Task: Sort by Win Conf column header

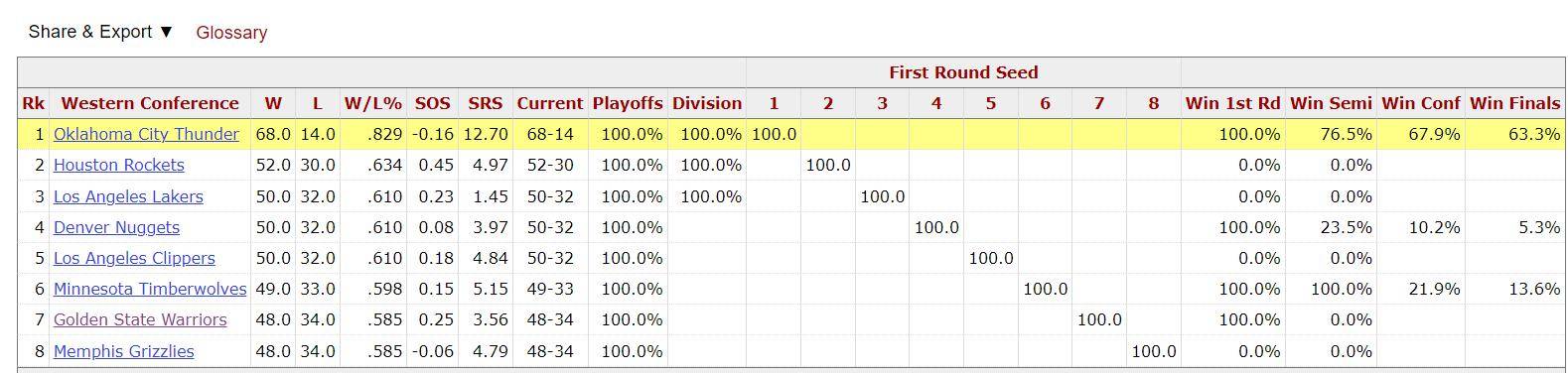Action: (1421, 103)
